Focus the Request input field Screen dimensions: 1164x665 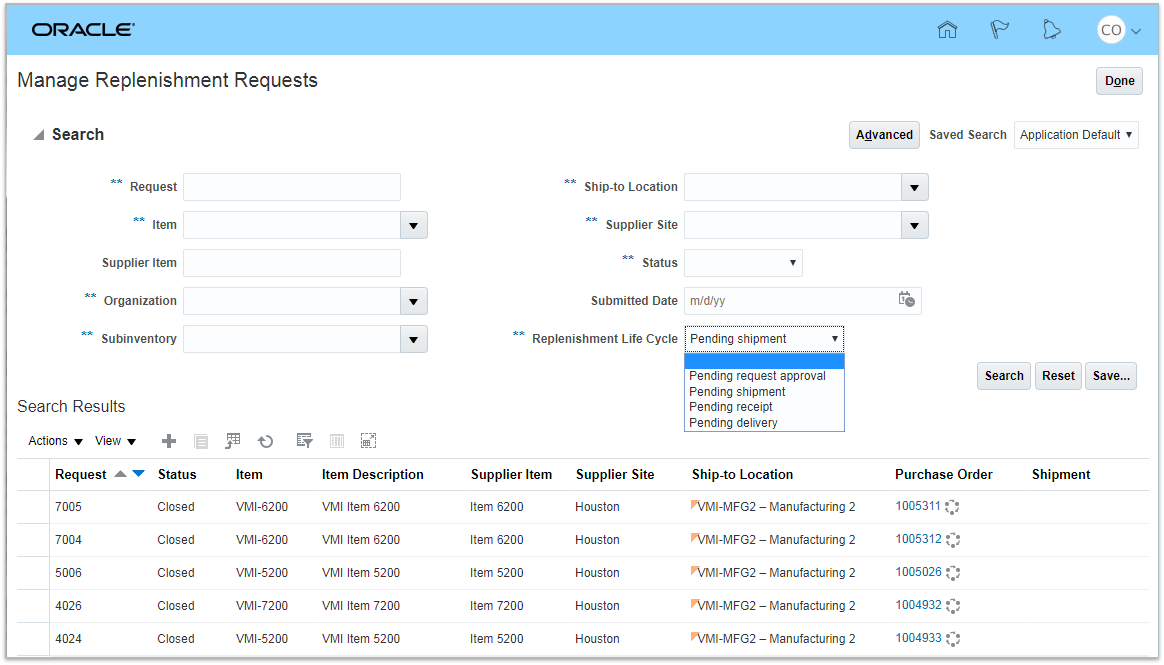point(292,187)
